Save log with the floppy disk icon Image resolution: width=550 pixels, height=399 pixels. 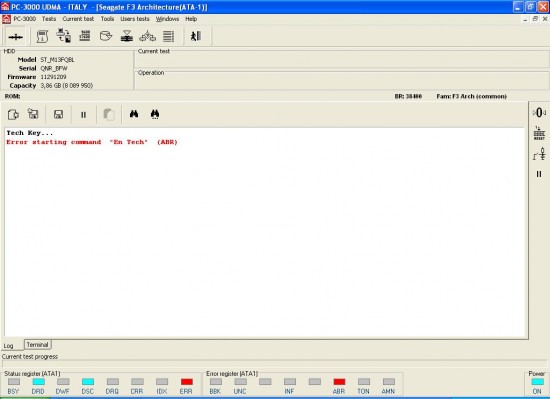tap(58, 114)
